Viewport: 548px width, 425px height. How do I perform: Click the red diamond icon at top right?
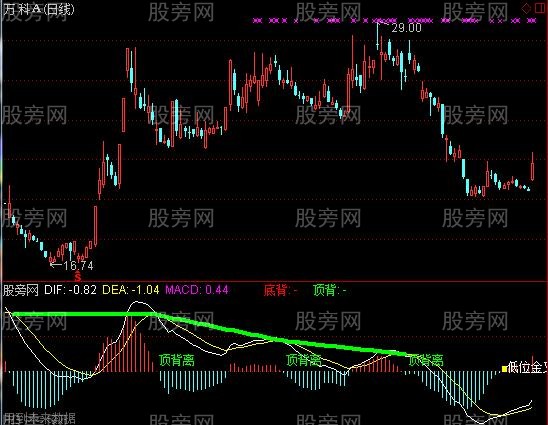point(526,8)
